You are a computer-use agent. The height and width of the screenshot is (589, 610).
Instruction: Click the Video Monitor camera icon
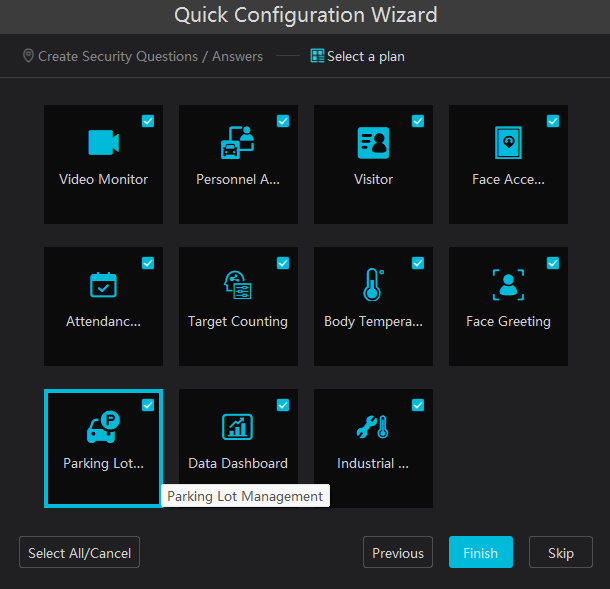point(103,143)
